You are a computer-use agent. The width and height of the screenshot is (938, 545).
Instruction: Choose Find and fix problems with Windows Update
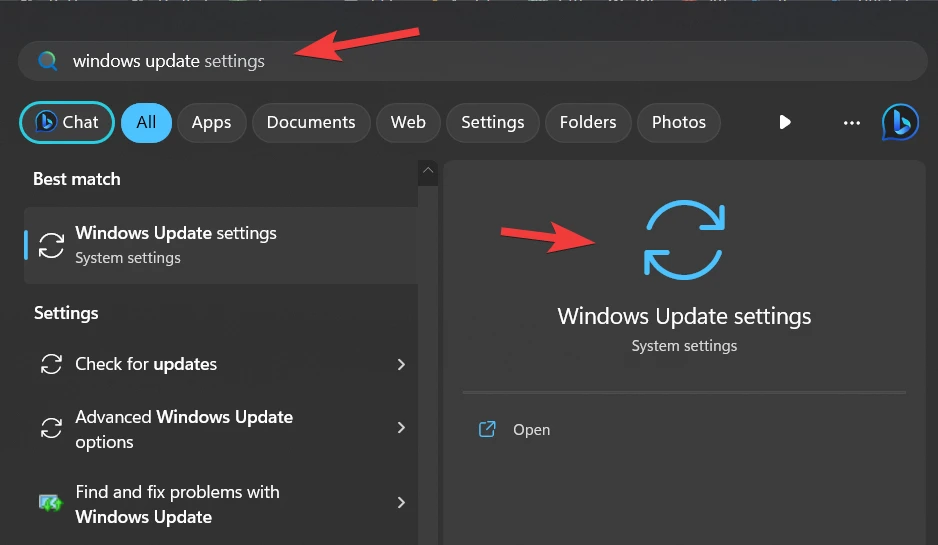pos(221,504)
